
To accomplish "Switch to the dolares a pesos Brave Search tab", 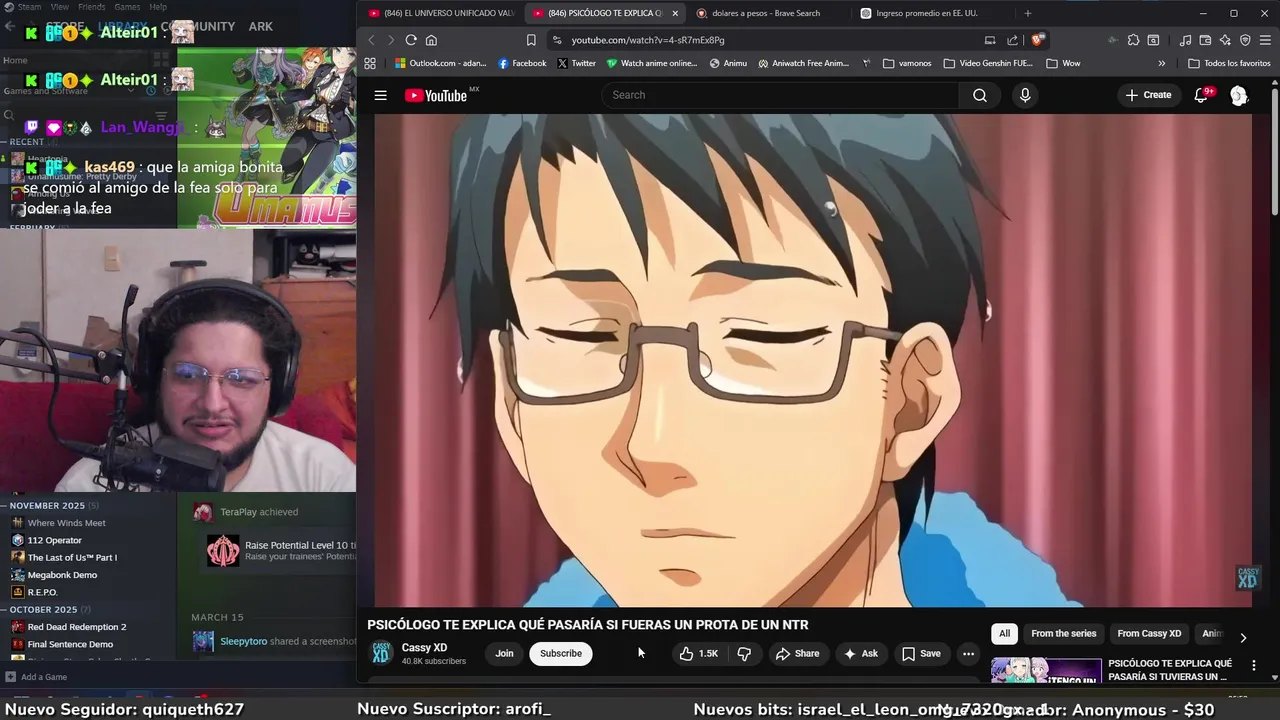I will click(766, 13).
